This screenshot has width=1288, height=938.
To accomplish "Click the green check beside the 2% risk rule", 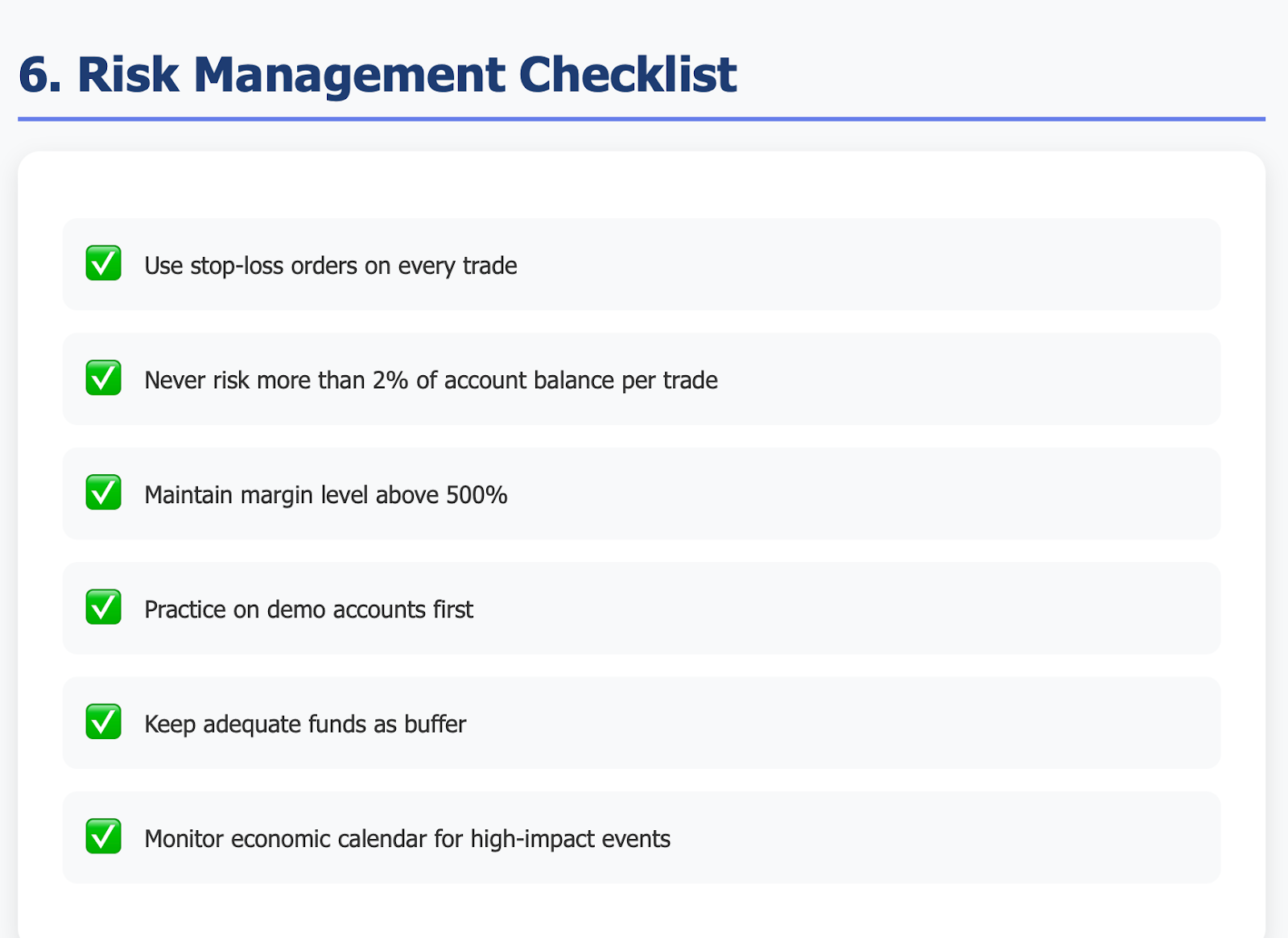I will coord(104,378).
